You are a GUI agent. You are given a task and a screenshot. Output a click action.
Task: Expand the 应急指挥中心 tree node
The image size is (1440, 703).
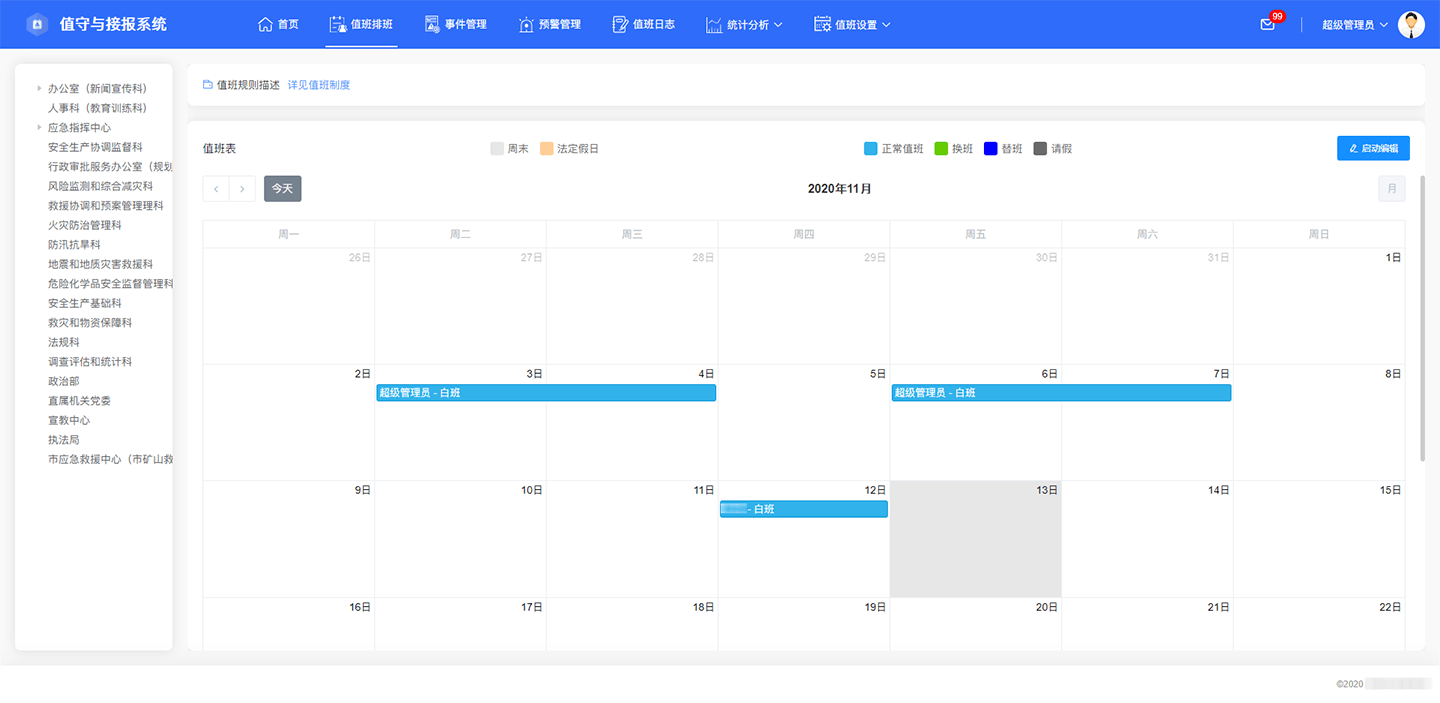click(x=39, y=127)
